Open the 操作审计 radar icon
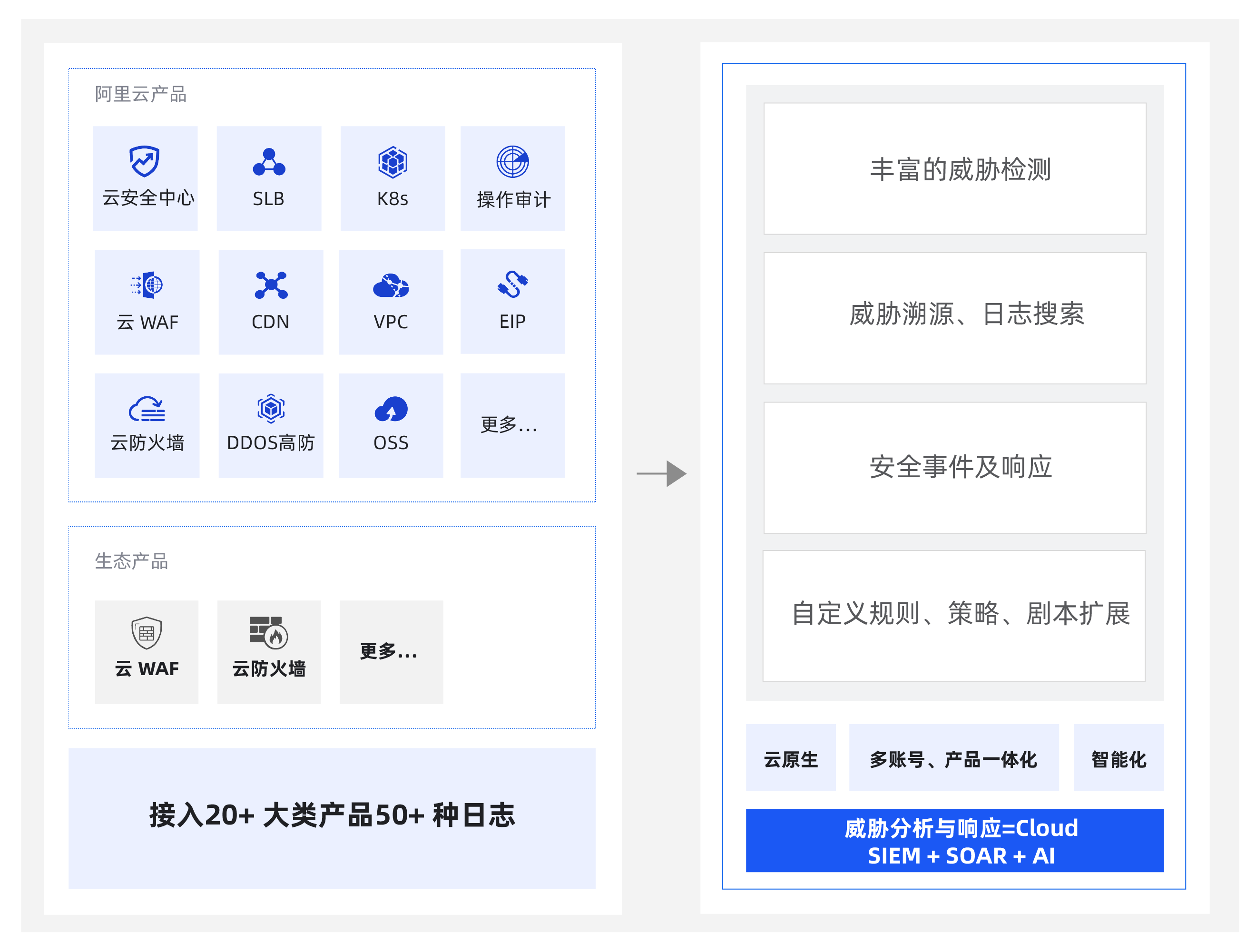 [x=512, y=162]
